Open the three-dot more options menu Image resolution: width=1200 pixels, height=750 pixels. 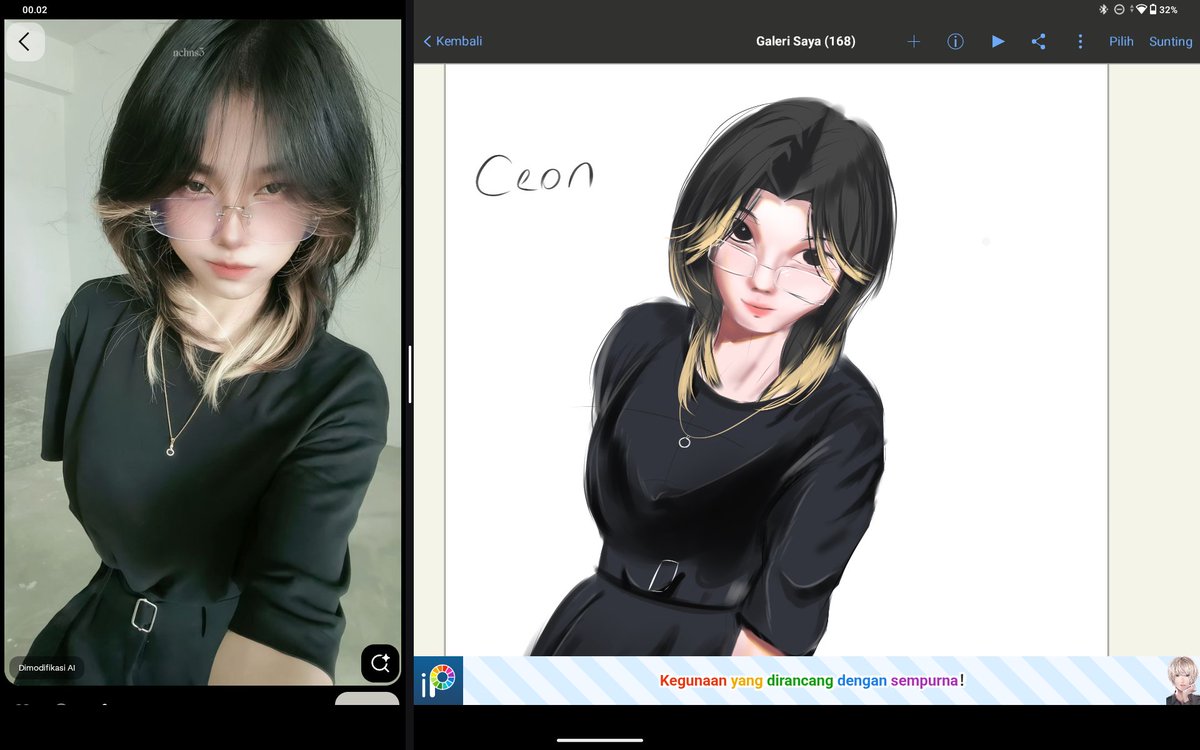[x=1080, y=41]
